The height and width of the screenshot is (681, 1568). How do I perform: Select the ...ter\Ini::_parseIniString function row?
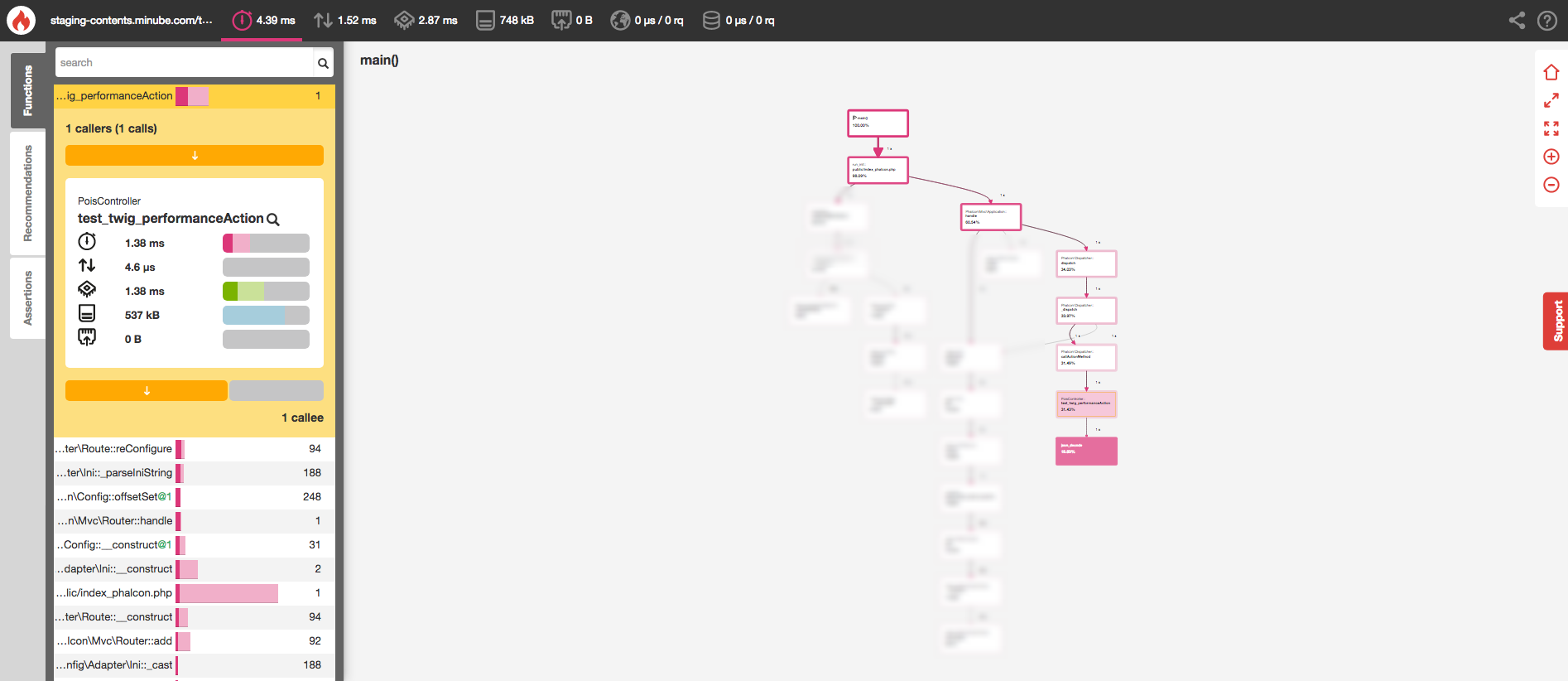(195, 473)
